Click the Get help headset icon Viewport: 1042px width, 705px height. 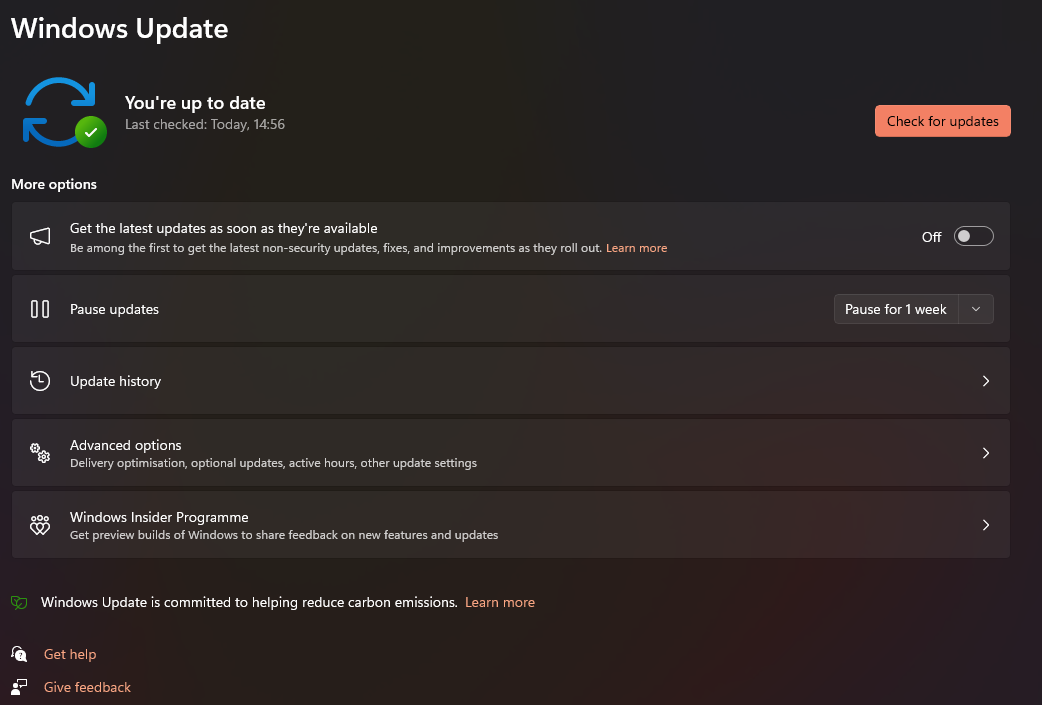tap(19, 655)
